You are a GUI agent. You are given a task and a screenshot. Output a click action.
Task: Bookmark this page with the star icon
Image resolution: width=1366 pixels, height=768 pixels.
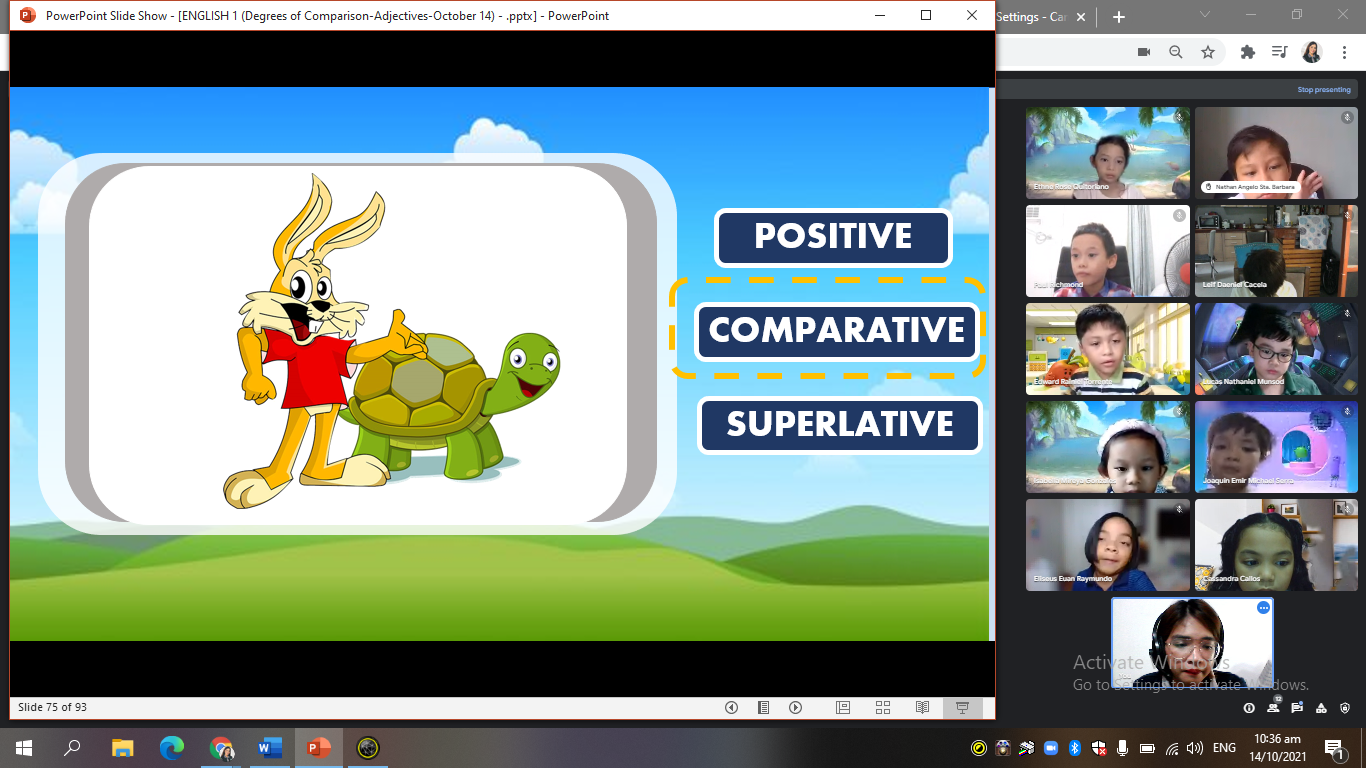[x=1208, y=52]
